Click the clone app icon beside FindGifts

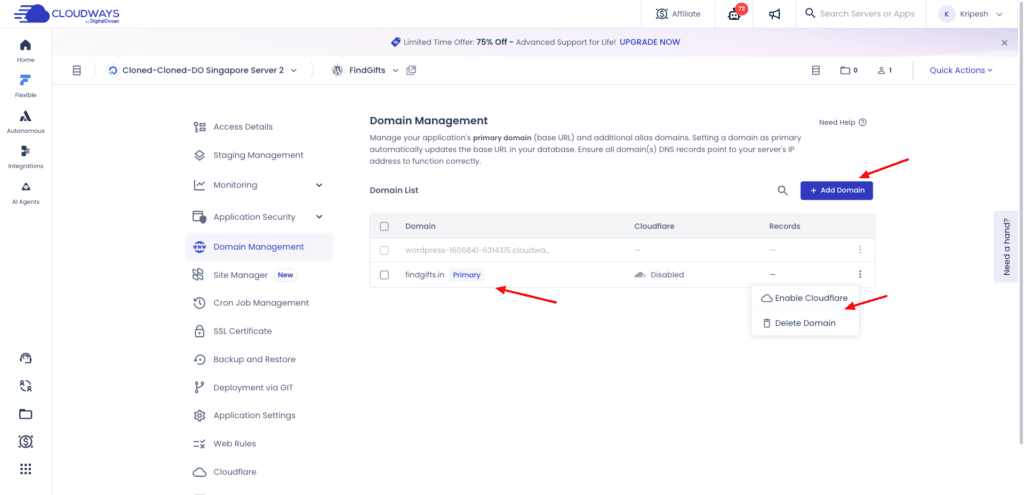(x=411, y=70)
